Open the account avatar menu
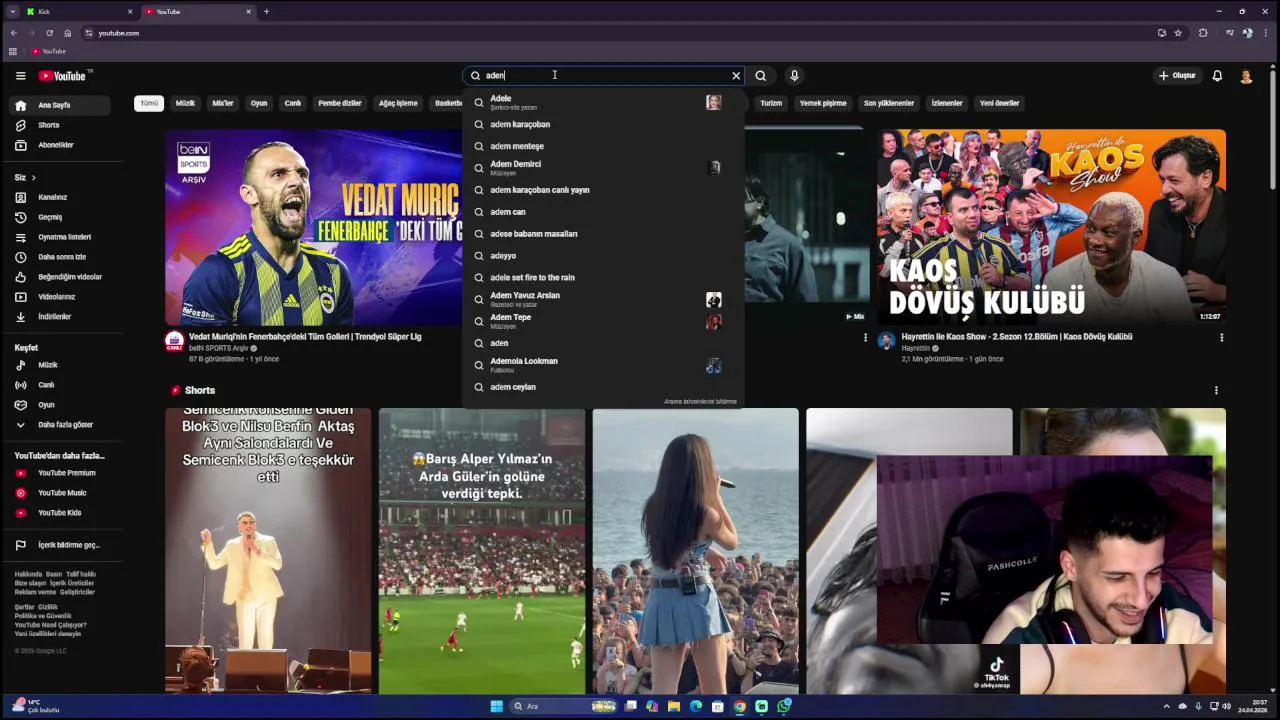The height and width of the screenshot is (720, 1280). [x=1246, y=76]
